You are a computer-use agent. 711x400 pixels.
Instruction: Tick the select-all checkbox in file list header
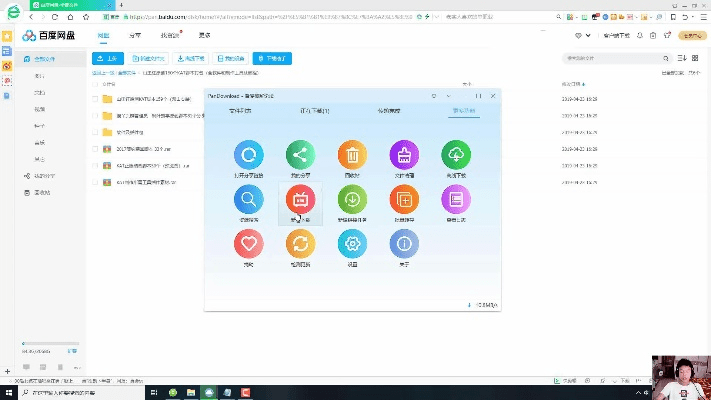pyautogui.click(x=96, y=85)
